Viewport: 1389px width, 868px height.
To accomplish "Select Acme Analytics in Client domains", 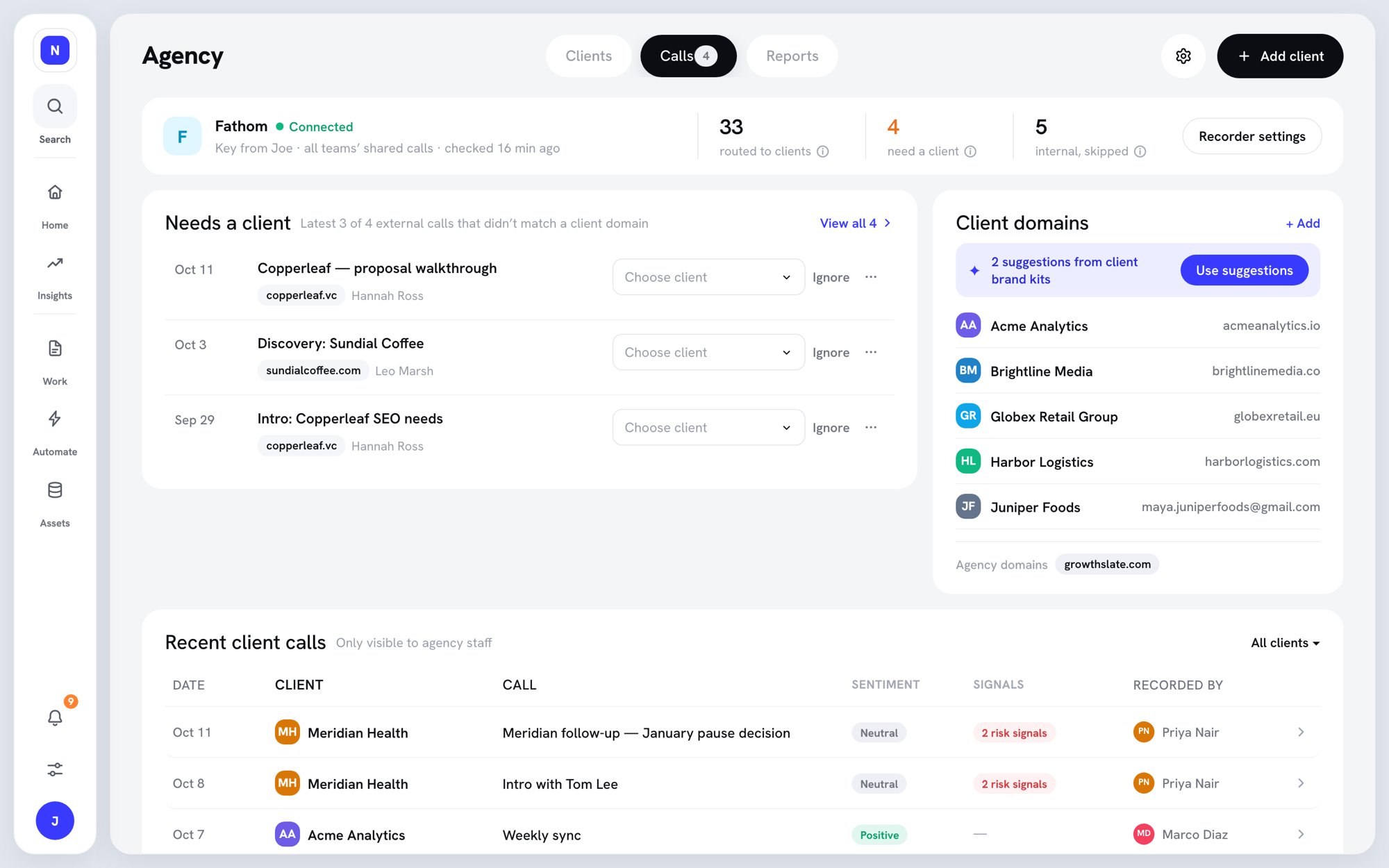I will point(1138,326).
